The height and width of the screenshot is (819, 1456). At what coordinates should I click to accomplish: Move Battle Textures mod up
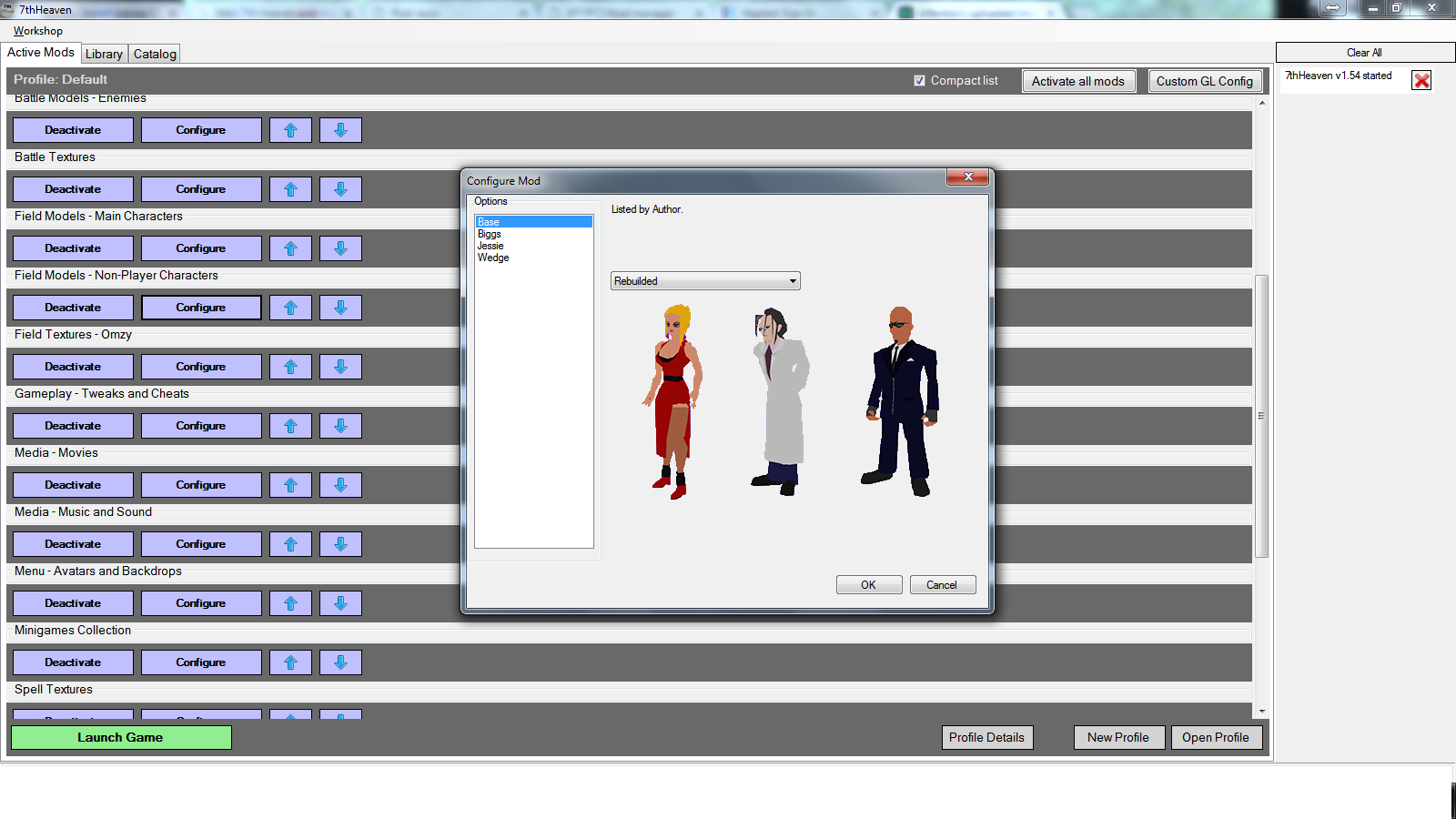pyautogui.click(x=291, y=189)
